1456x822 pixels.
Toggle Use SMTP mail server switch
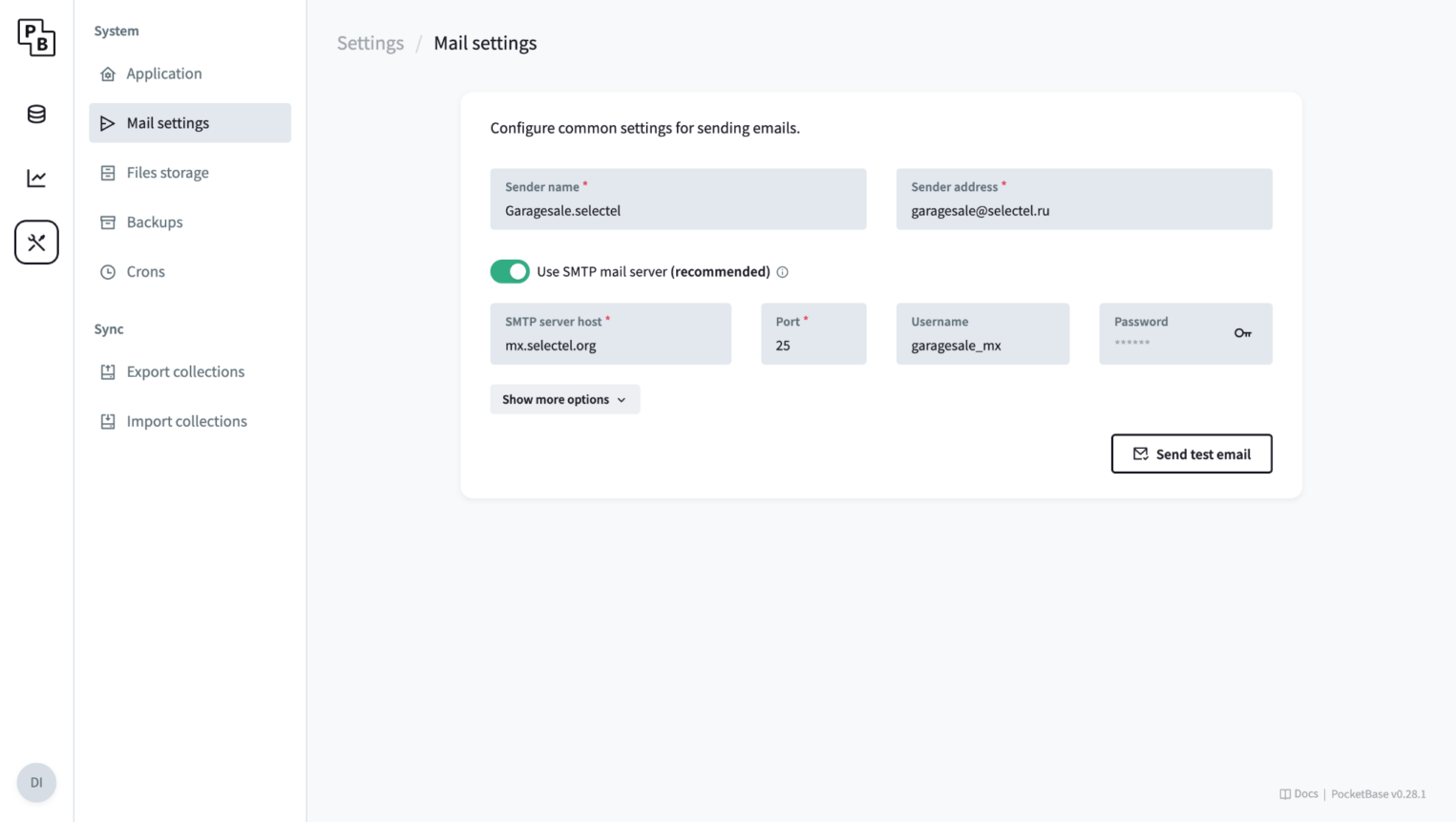coord(510,272)
